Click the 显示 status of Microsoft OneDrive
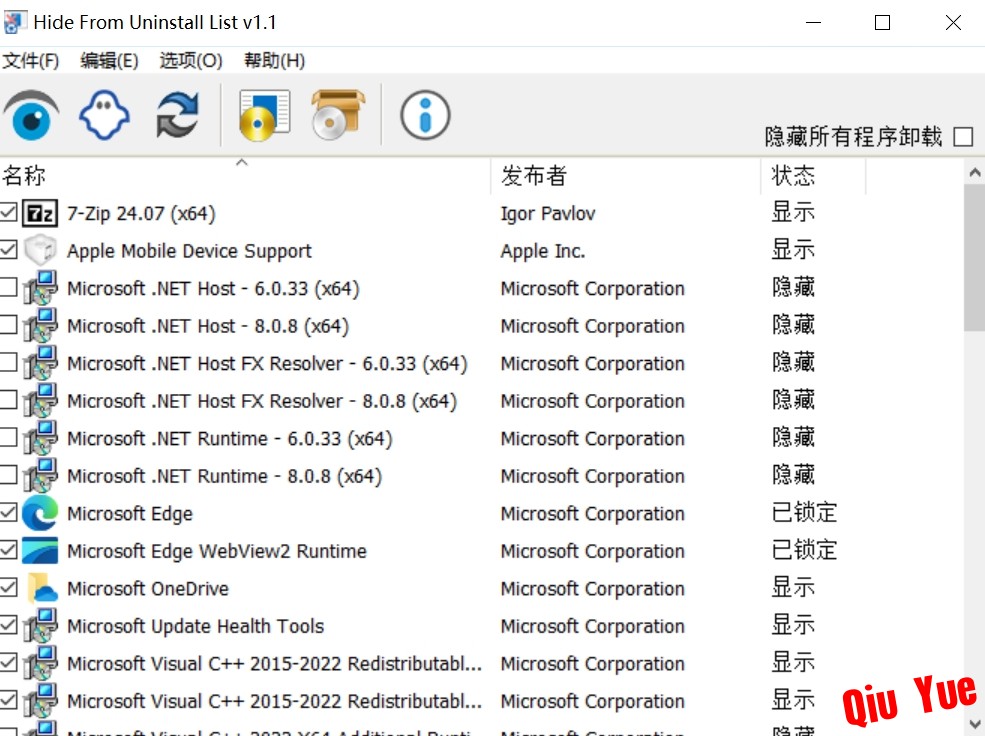Viewport: 985px width, 736px height. (793, 588)
